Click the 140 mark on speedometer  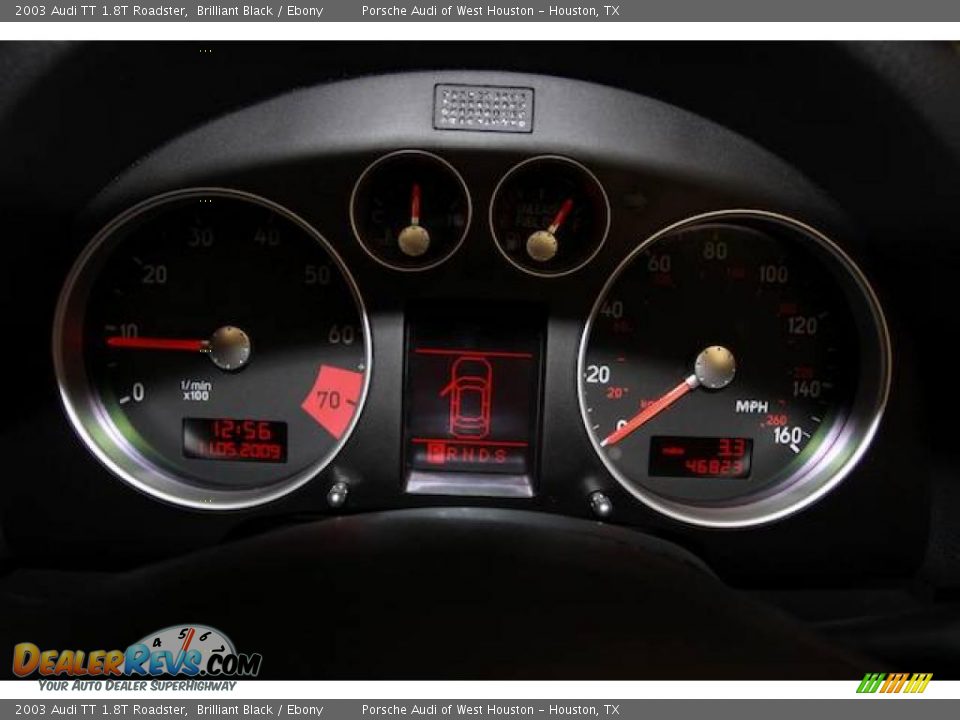pyautogui.click(x=806, y=388)
